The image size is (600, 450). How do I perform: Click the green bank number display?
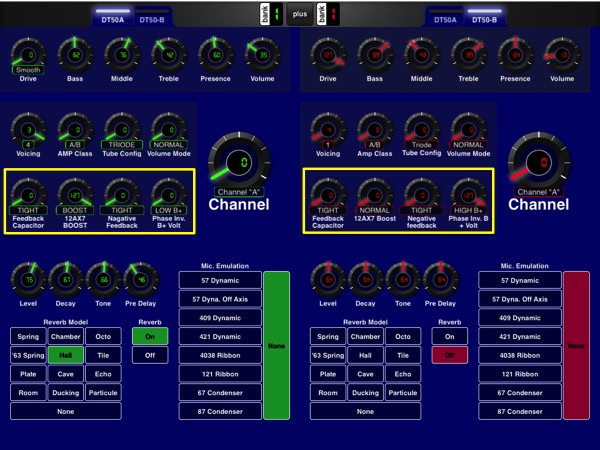(x=275, y=15)
